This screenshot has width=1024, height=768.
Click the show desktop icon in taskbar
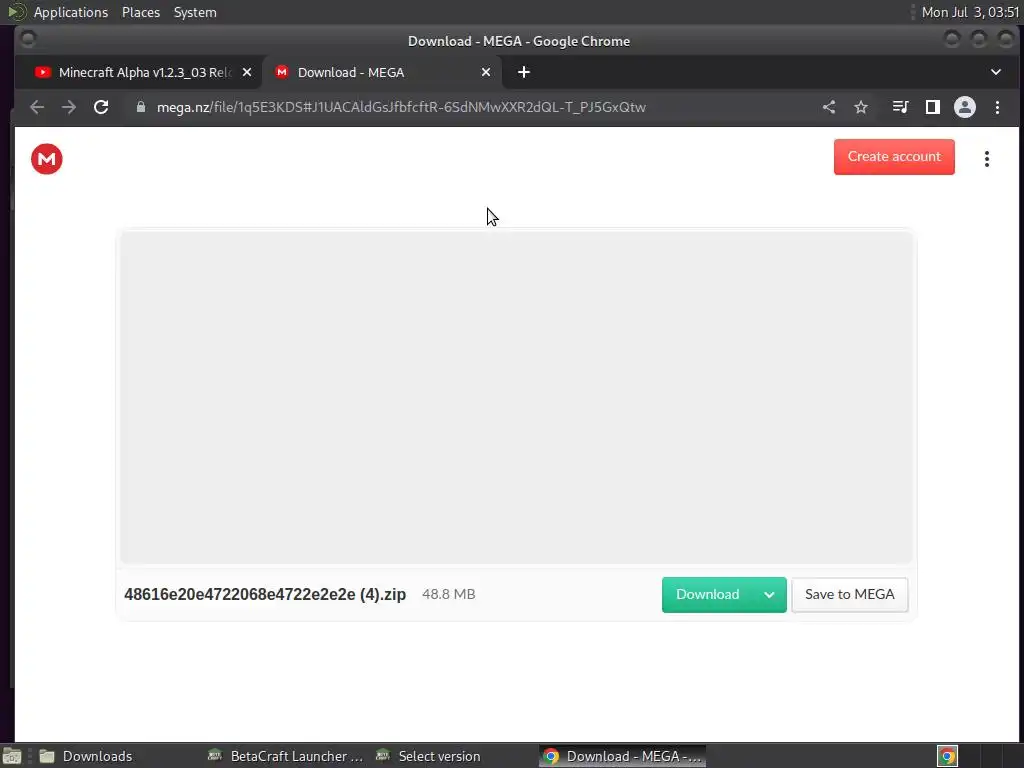tap(12, 757)
